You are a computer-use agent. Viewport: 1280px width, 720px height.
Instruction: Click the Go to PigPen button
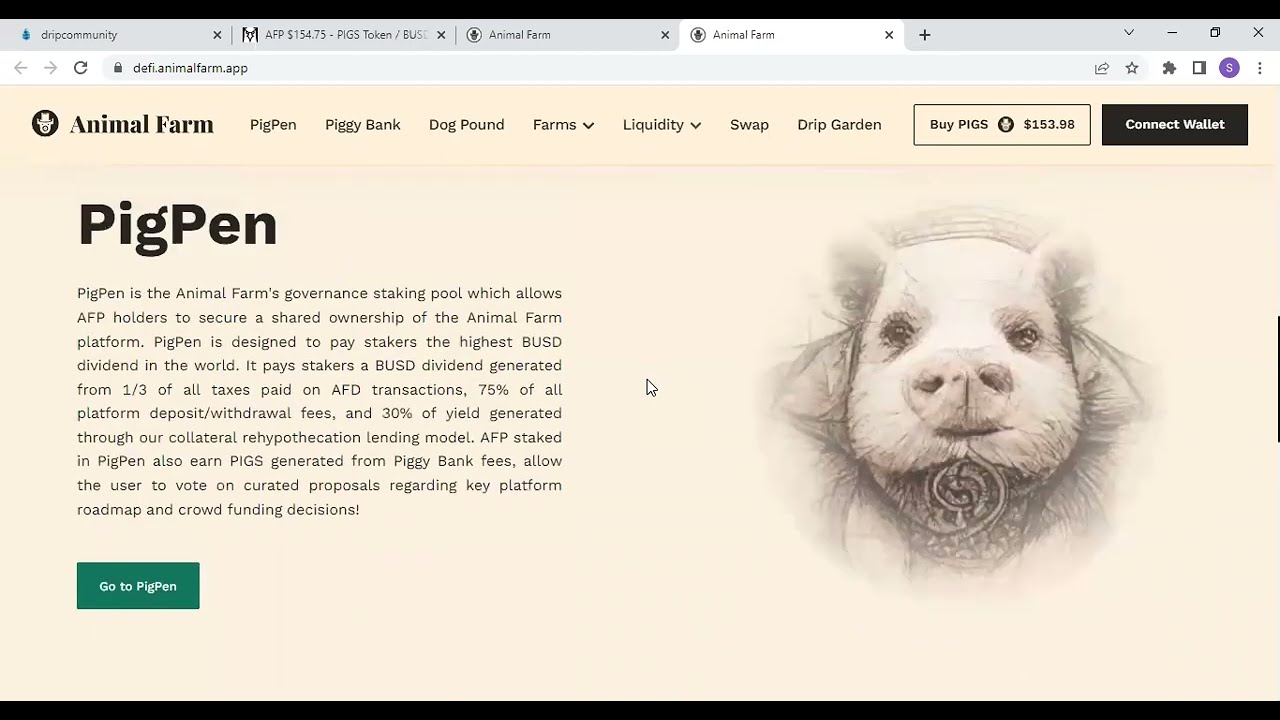tap(138, 586)
